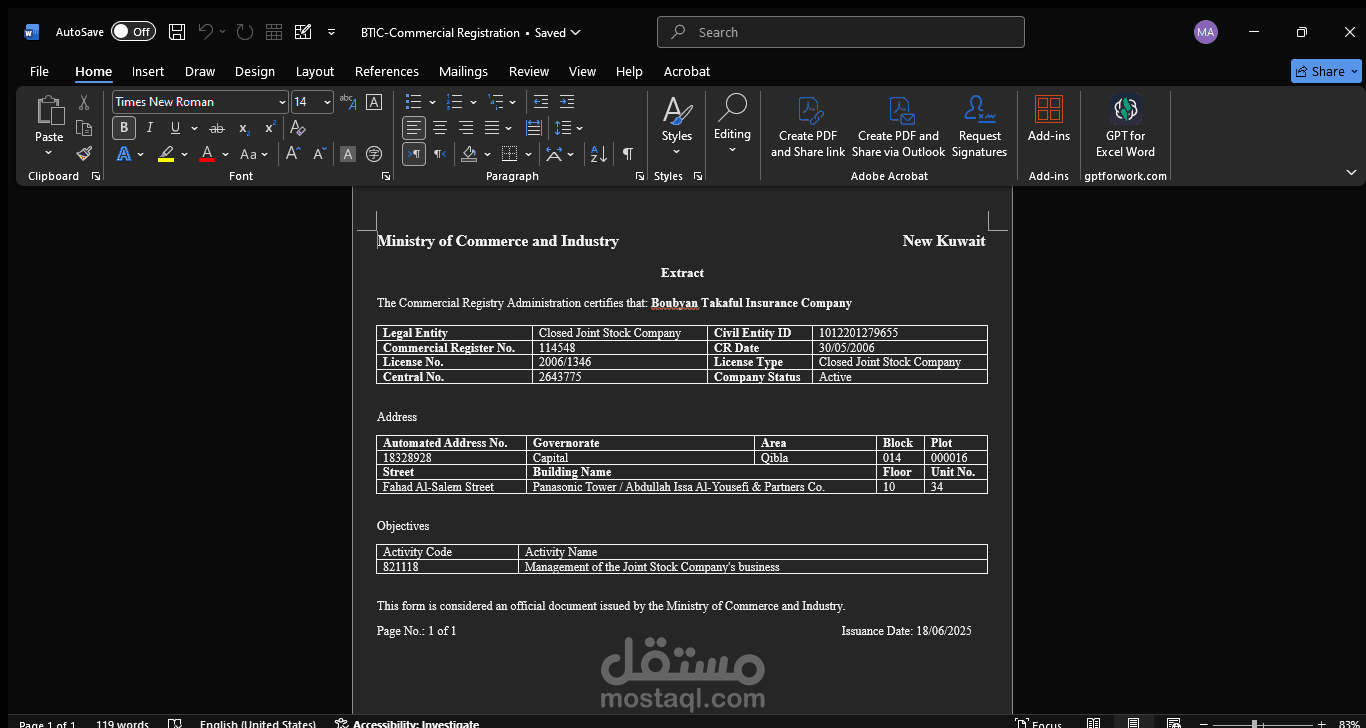
Task: Click the Distributed alignment icon
Action: 534,128
